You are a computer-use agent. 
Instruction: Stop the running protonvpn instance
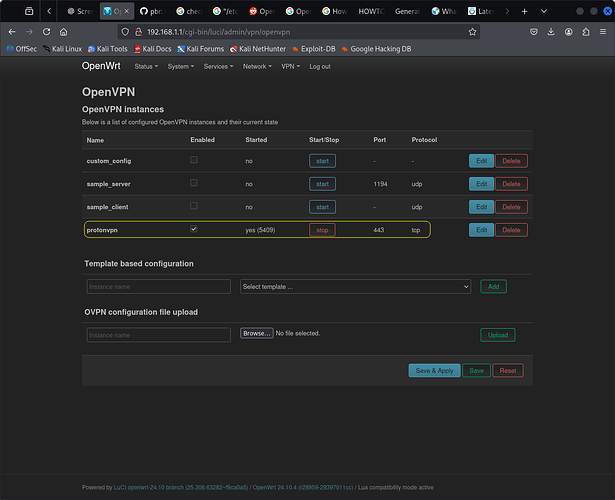click(x=322, y=230)
